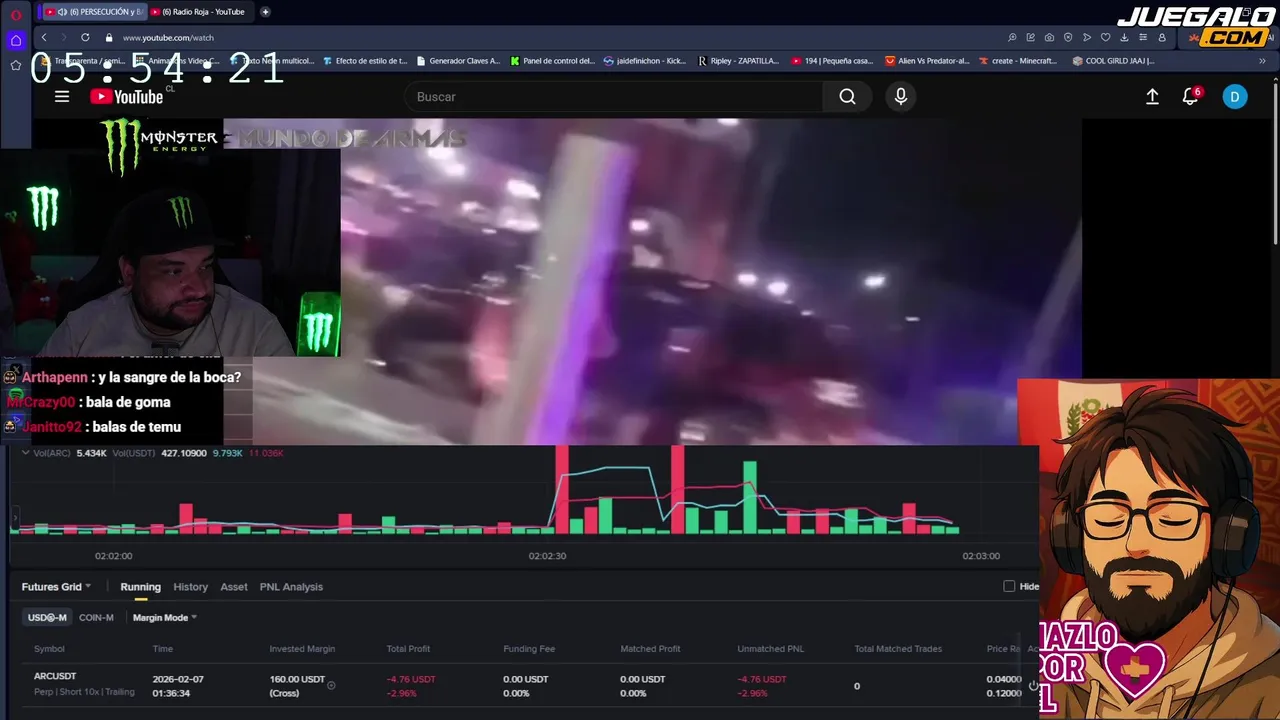The height and width of the screenshot is (720, 1280).
Task: Click the Unmatched PNL column header
Action: tap(770, 649)
